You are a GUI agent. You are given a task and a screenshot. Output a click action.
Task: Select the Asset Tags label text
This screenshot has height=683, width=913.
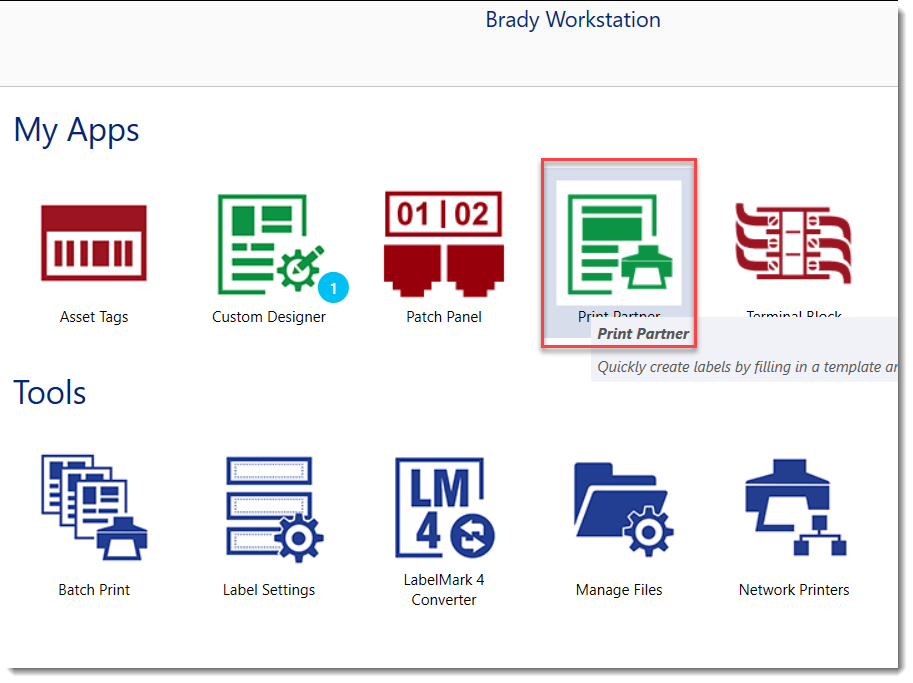coord(93,316)
